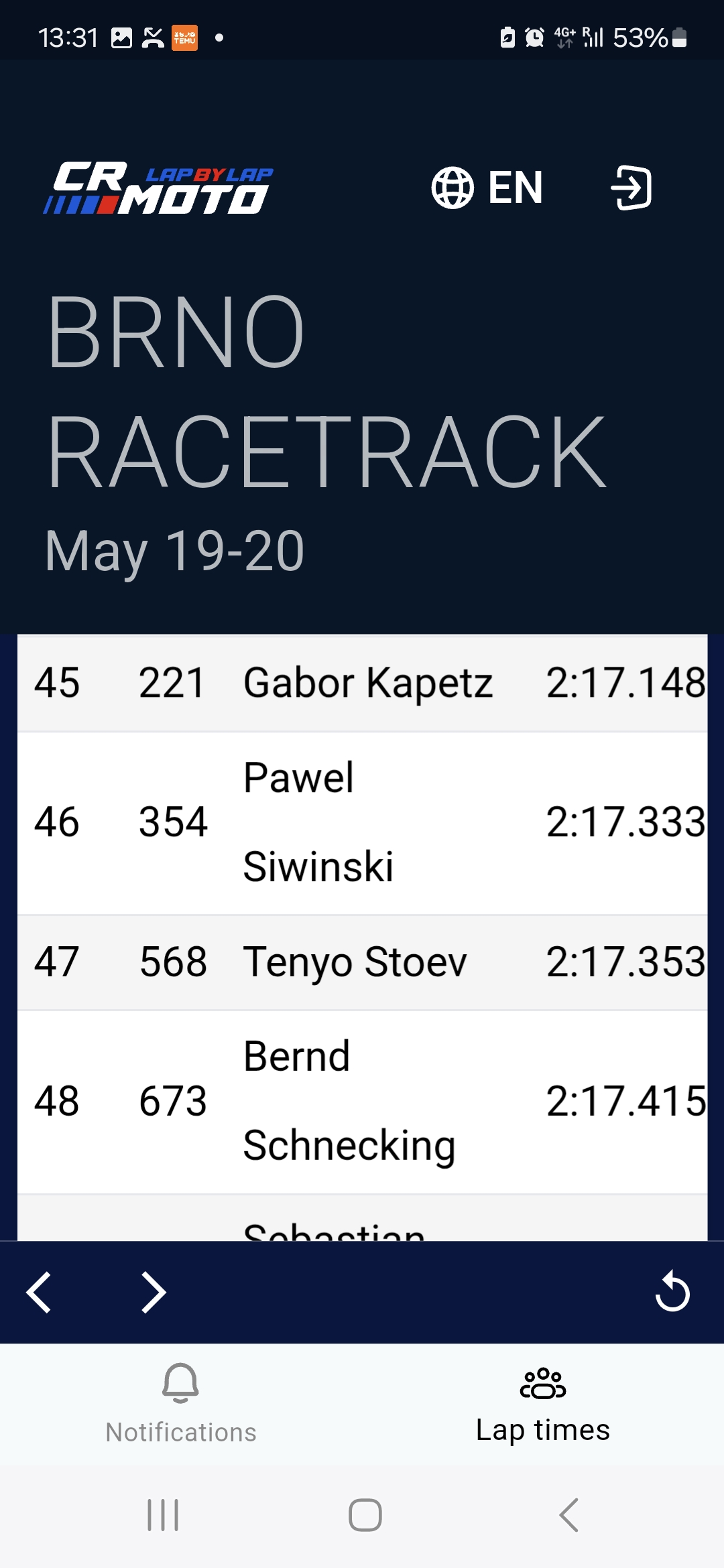The image size is (724, 1568).
Task: Go to next page with right chevron
Action: [154, 1292]
